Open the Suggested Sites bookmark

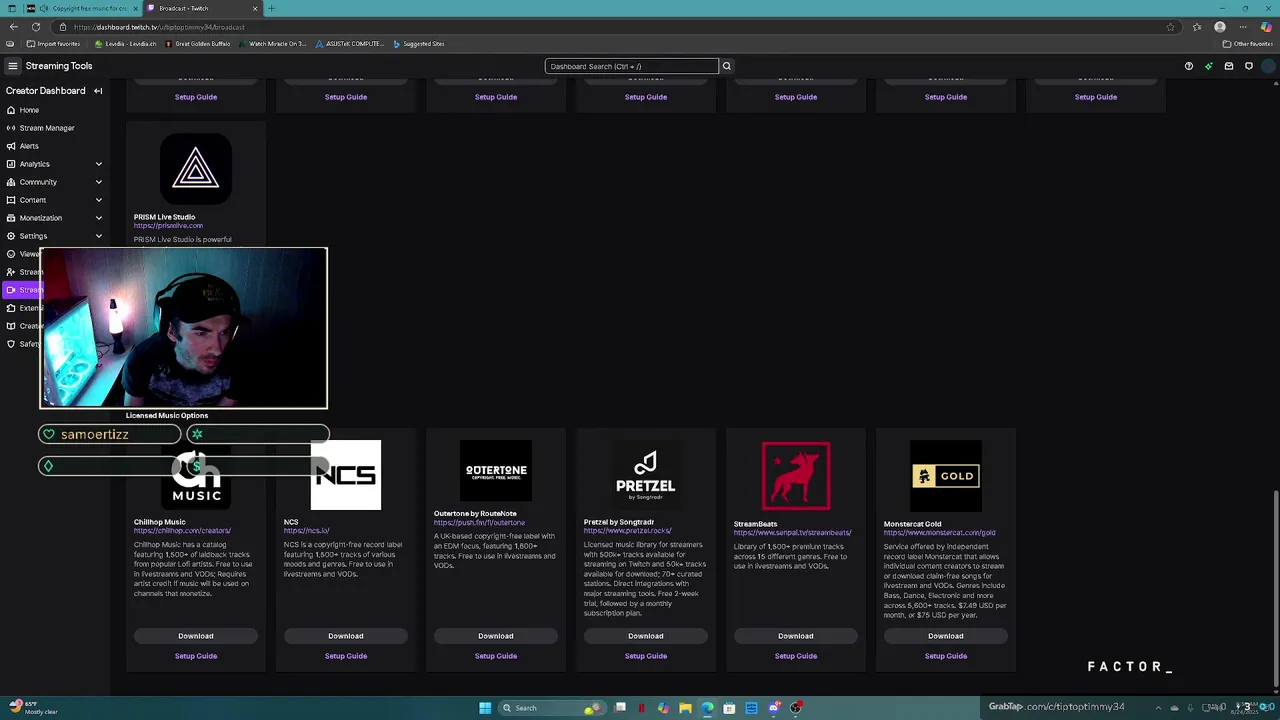tap(419, 44)
